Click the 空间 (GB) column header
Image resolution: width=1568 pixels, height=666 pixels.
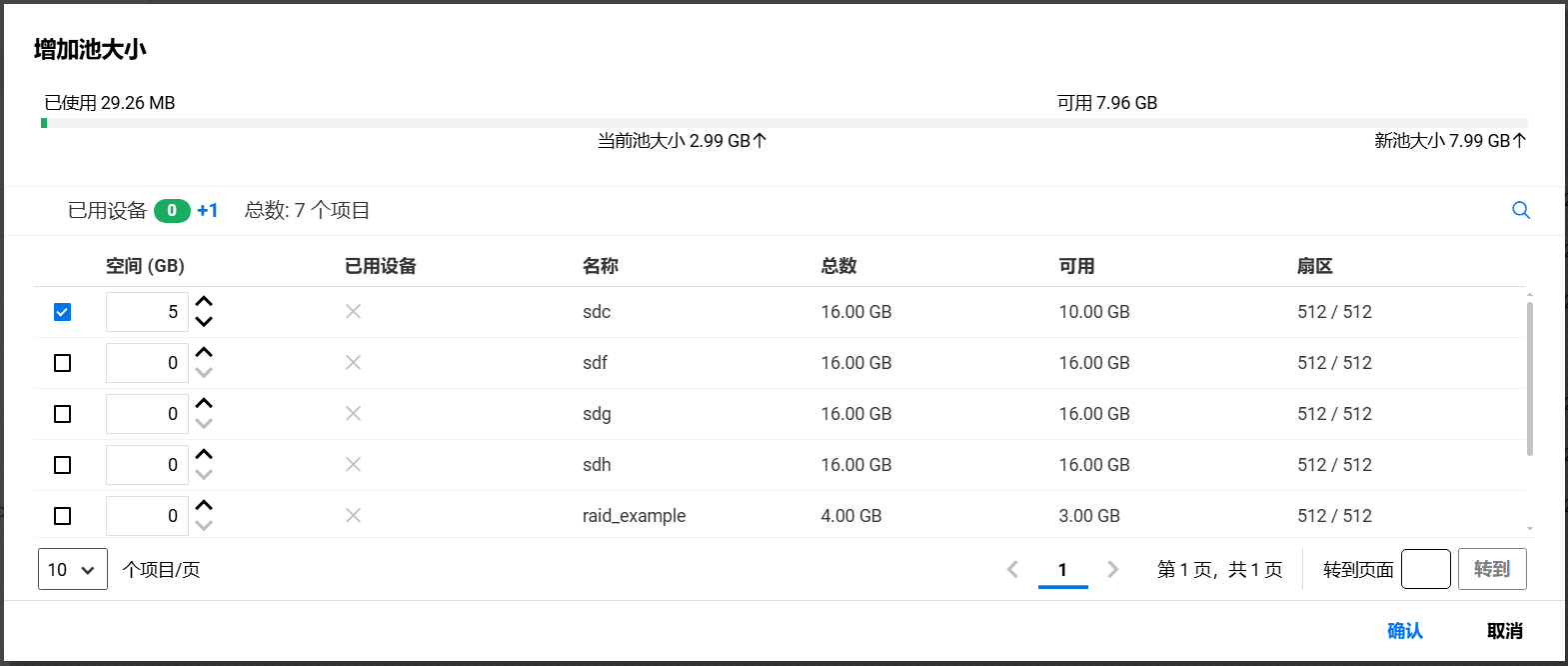(x=145, y=266)
